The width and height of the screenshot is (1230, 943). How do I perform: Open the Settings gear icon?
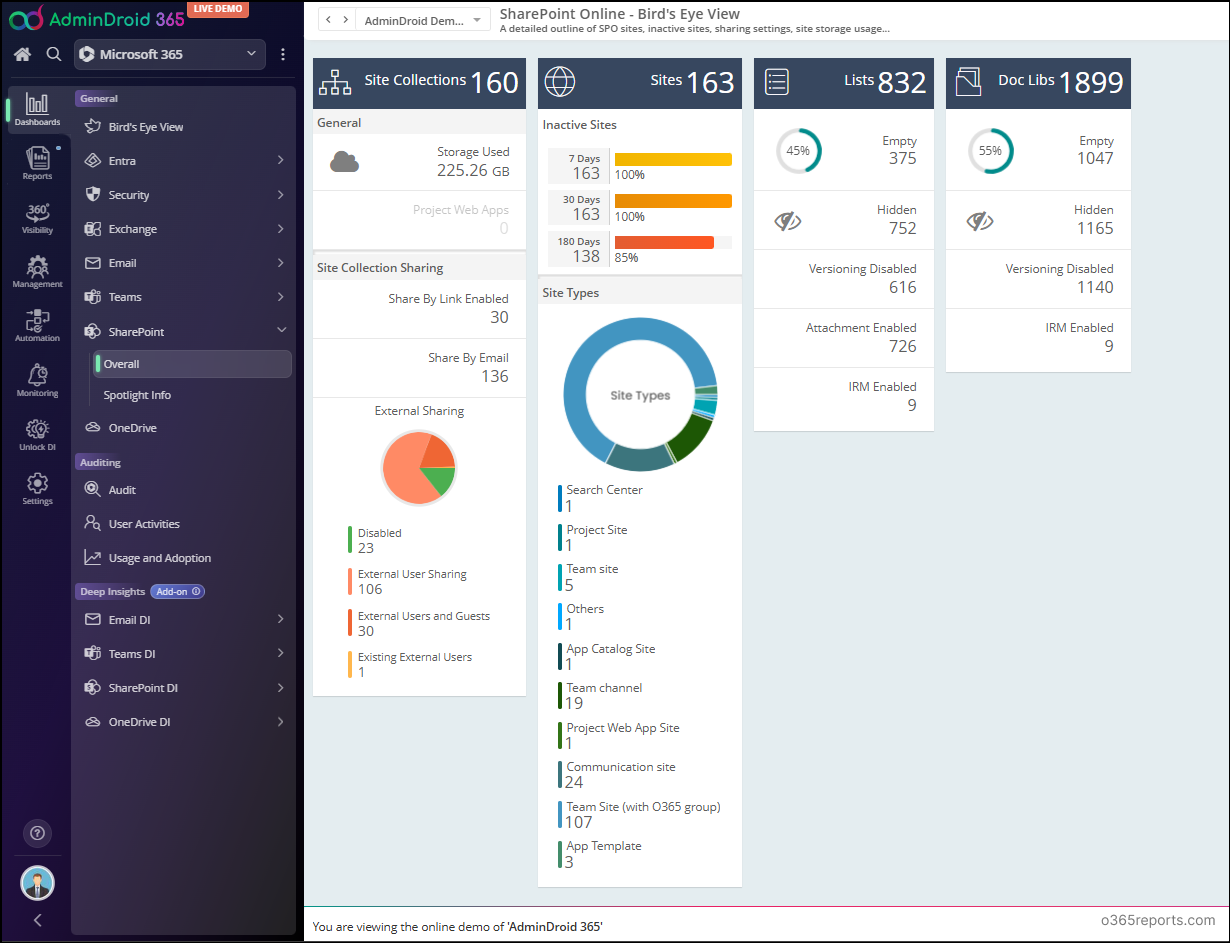tap(37, 488)
